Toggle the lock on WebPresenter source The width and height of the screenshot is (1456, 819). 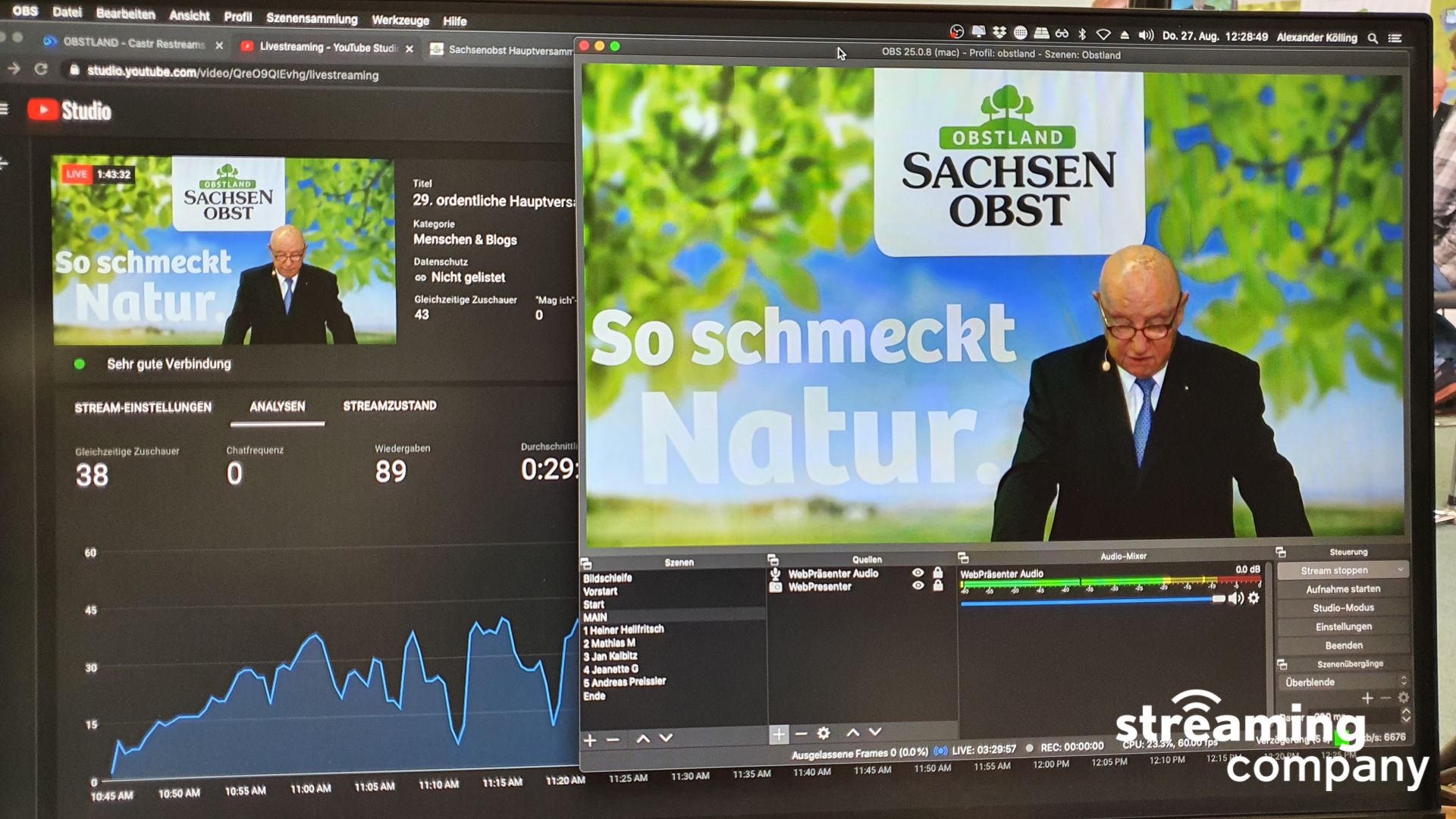(x=938, y=585)
